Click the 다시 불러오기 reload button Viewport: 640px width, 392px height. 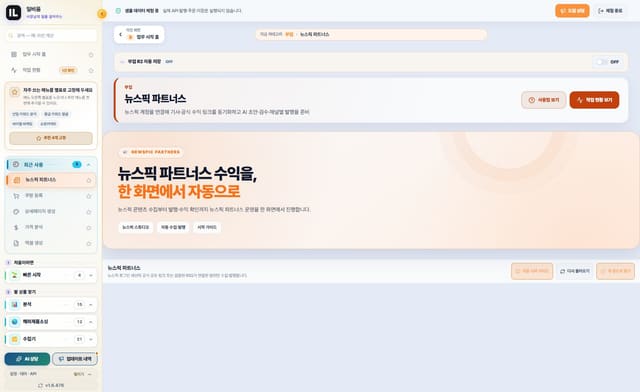coord(575,271)
